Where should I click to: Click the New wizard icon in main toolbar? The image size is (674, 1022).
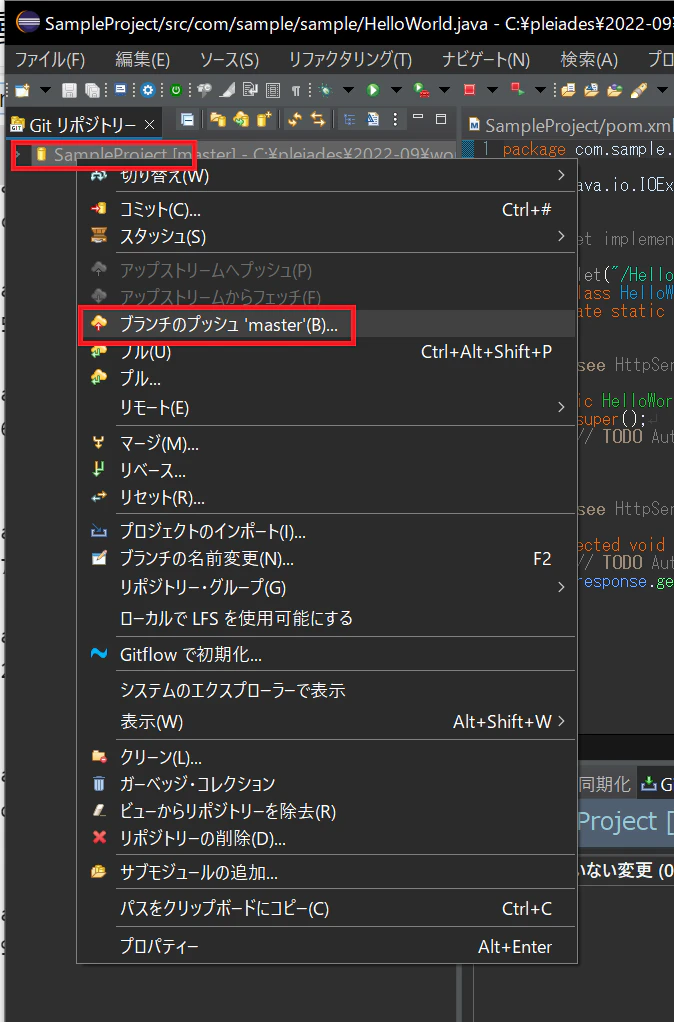click(x=22, y=90)
